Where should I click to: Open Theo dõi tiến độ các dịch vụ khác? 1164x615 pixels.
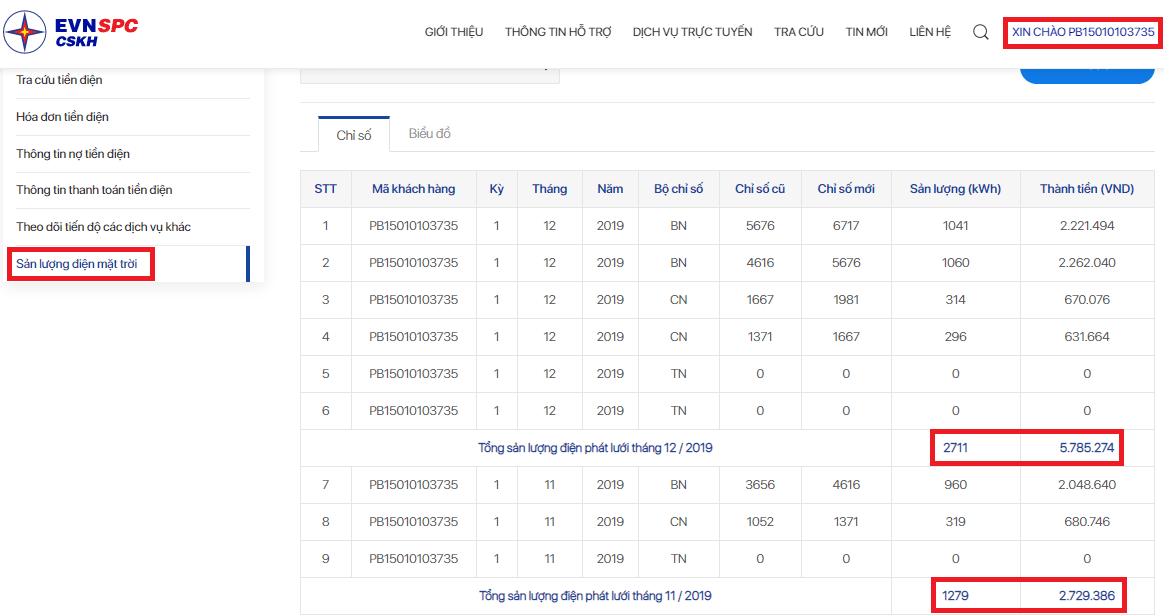103,227
